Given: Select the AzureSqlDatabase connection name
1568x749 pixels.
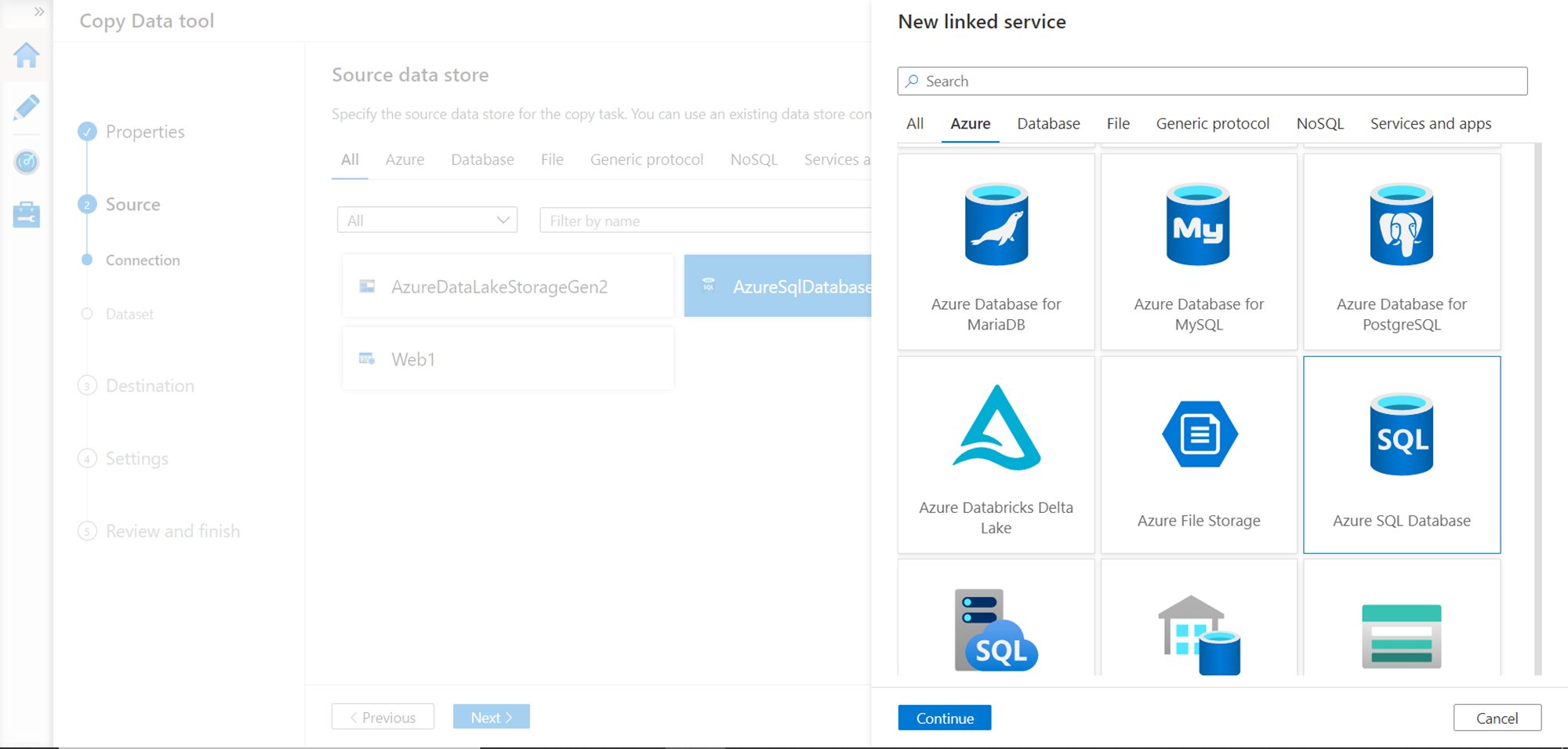Looking at the screenshot, I should pyautogui.click(x=802, y=287).
